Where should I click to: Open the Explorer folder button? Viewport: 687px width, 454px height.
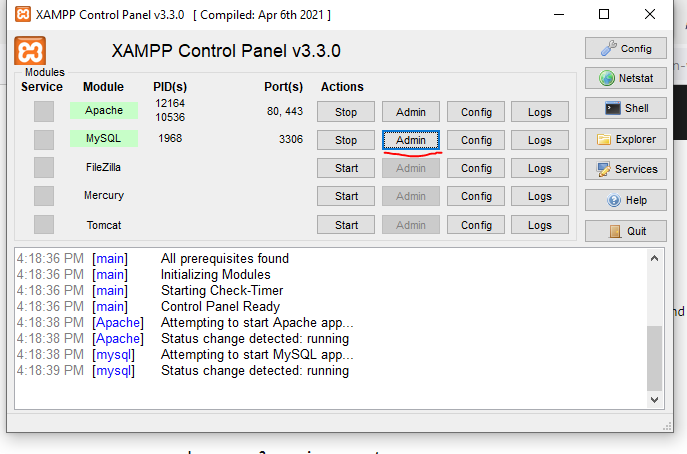(626, 139)
